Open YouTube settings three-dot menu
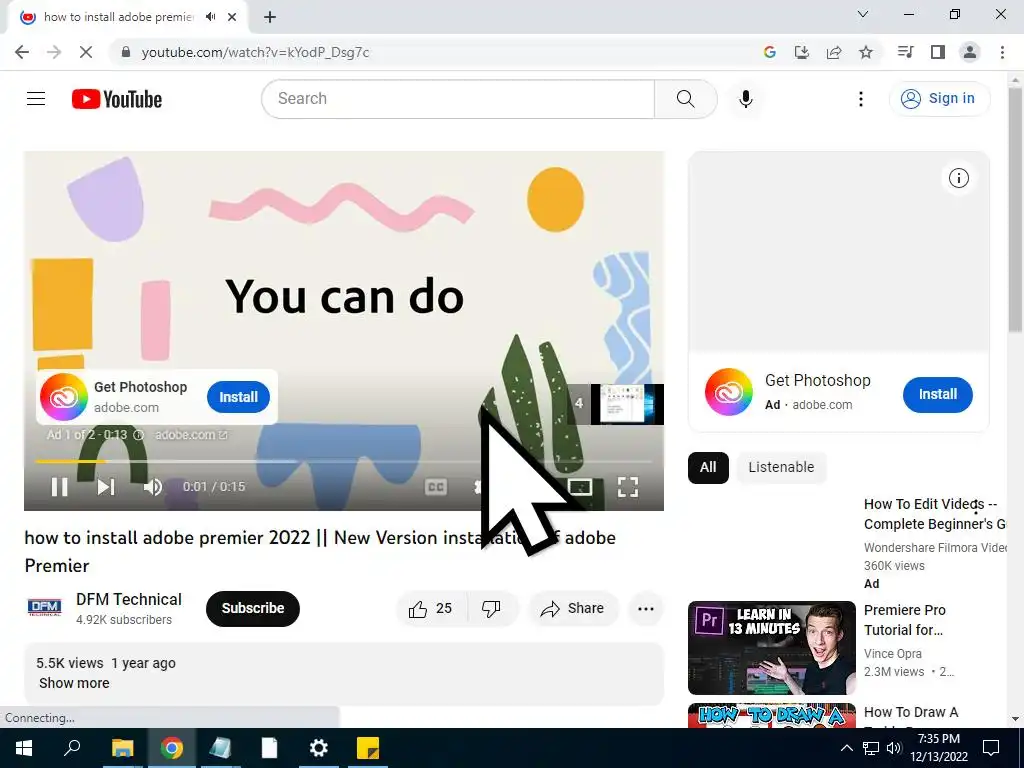Screen dimensions: 1024x768 tap(861, 99)
